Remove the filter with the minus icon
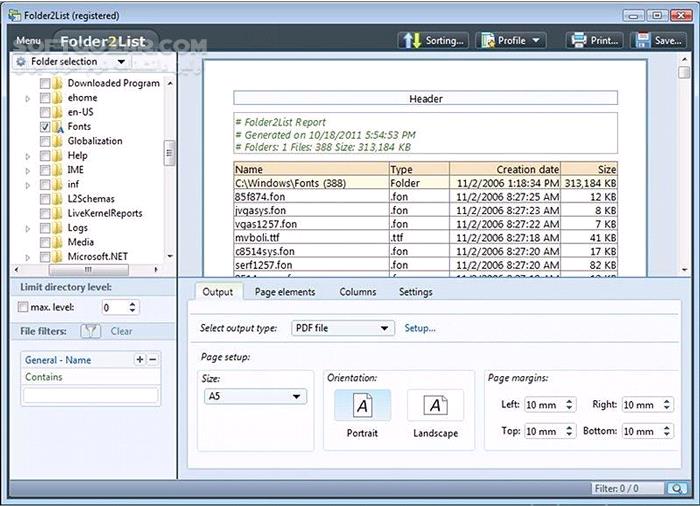 pos(153,359)
